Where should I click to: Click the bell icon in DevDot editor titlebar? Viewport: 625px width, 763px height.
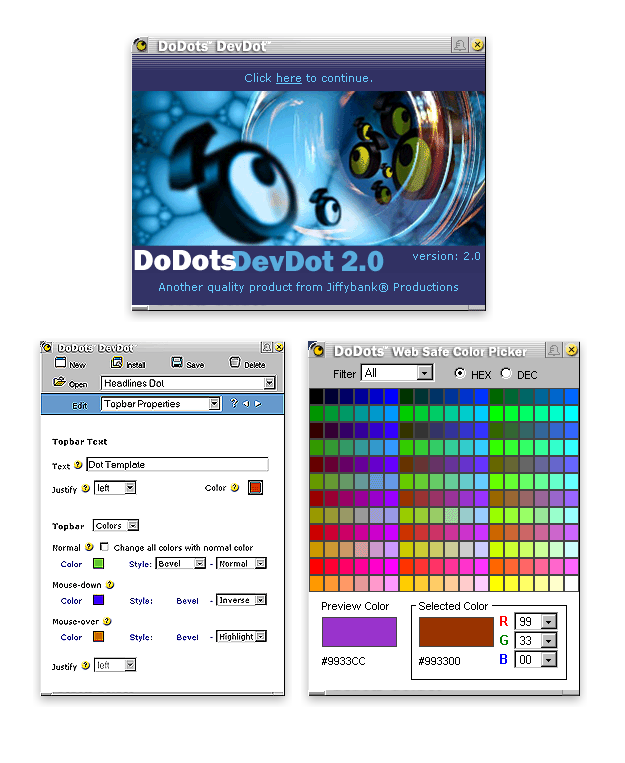pyautogui.click(x=266, y=347)
